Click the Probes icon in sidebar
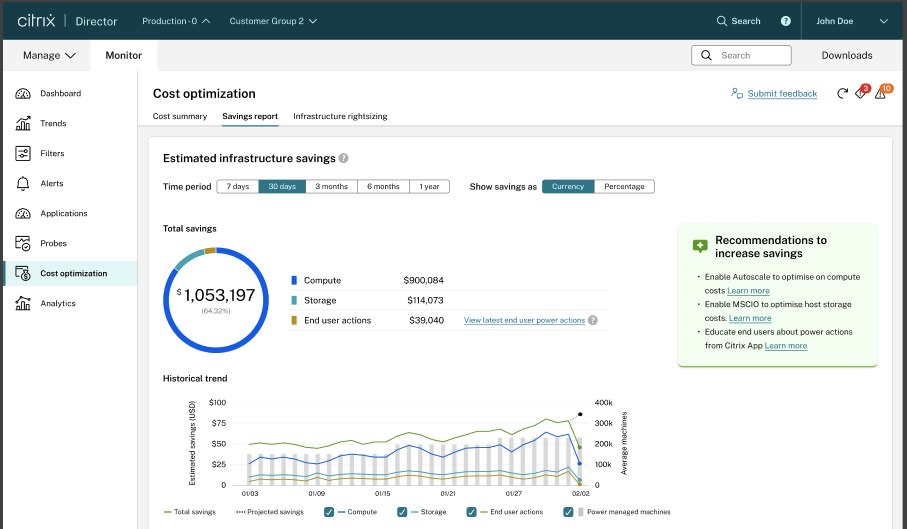Screen dimensions: 907x529 pos(24,244)
